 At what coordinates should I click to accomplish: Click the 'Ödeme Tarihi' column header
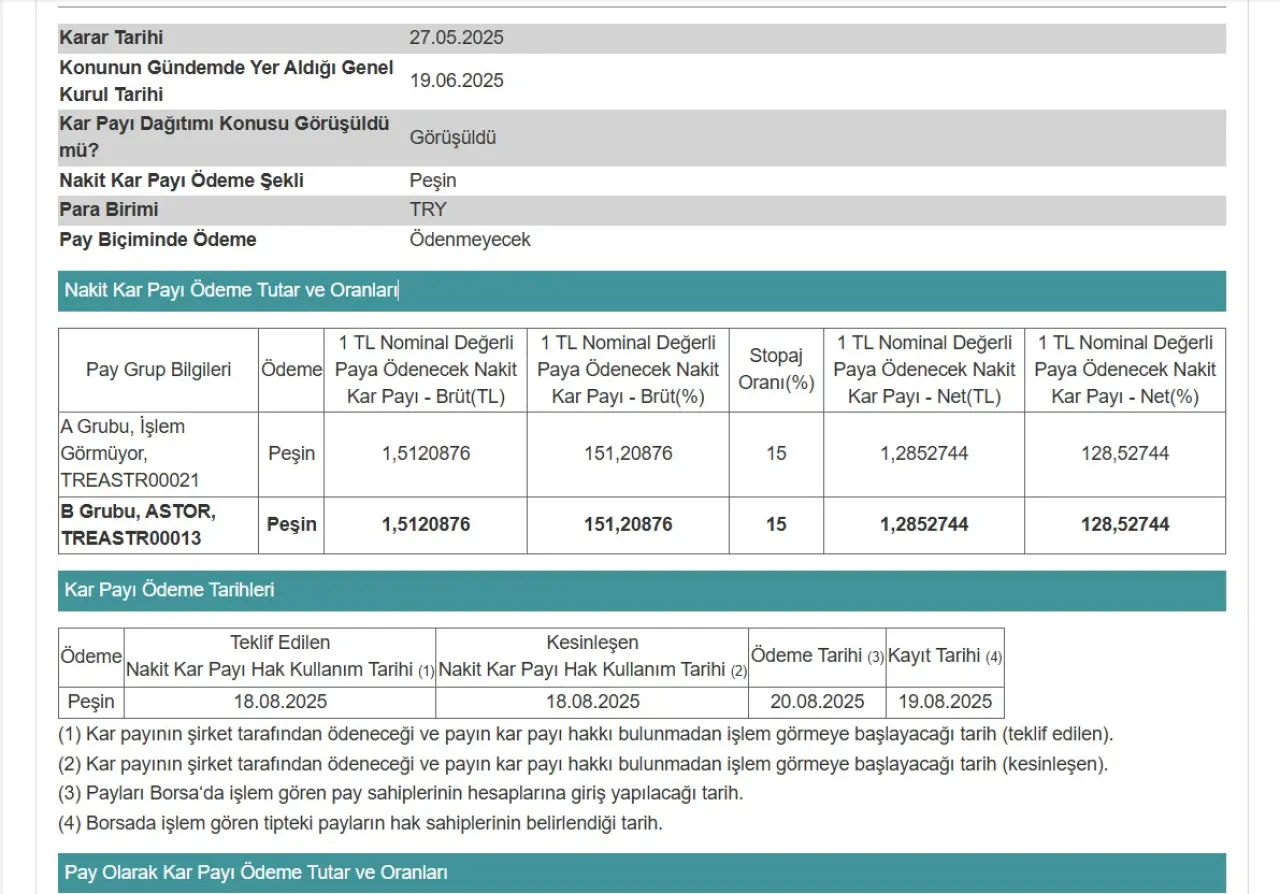[817, 657]
